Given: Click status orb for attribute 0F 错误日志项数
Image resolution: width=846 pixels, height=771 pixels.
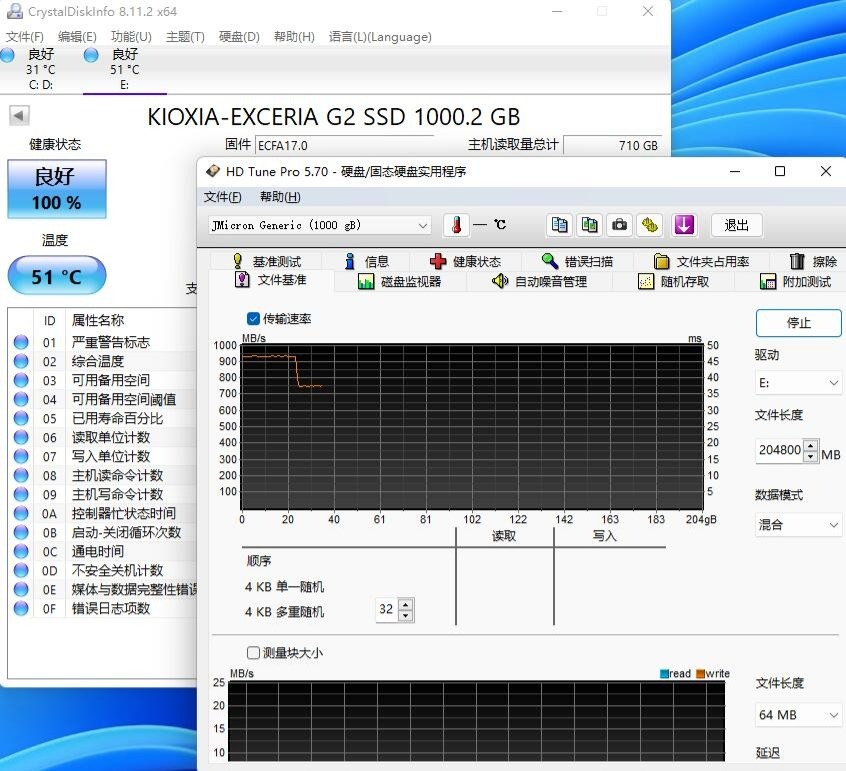Looking at the screenshot, I should pos(21,608).
